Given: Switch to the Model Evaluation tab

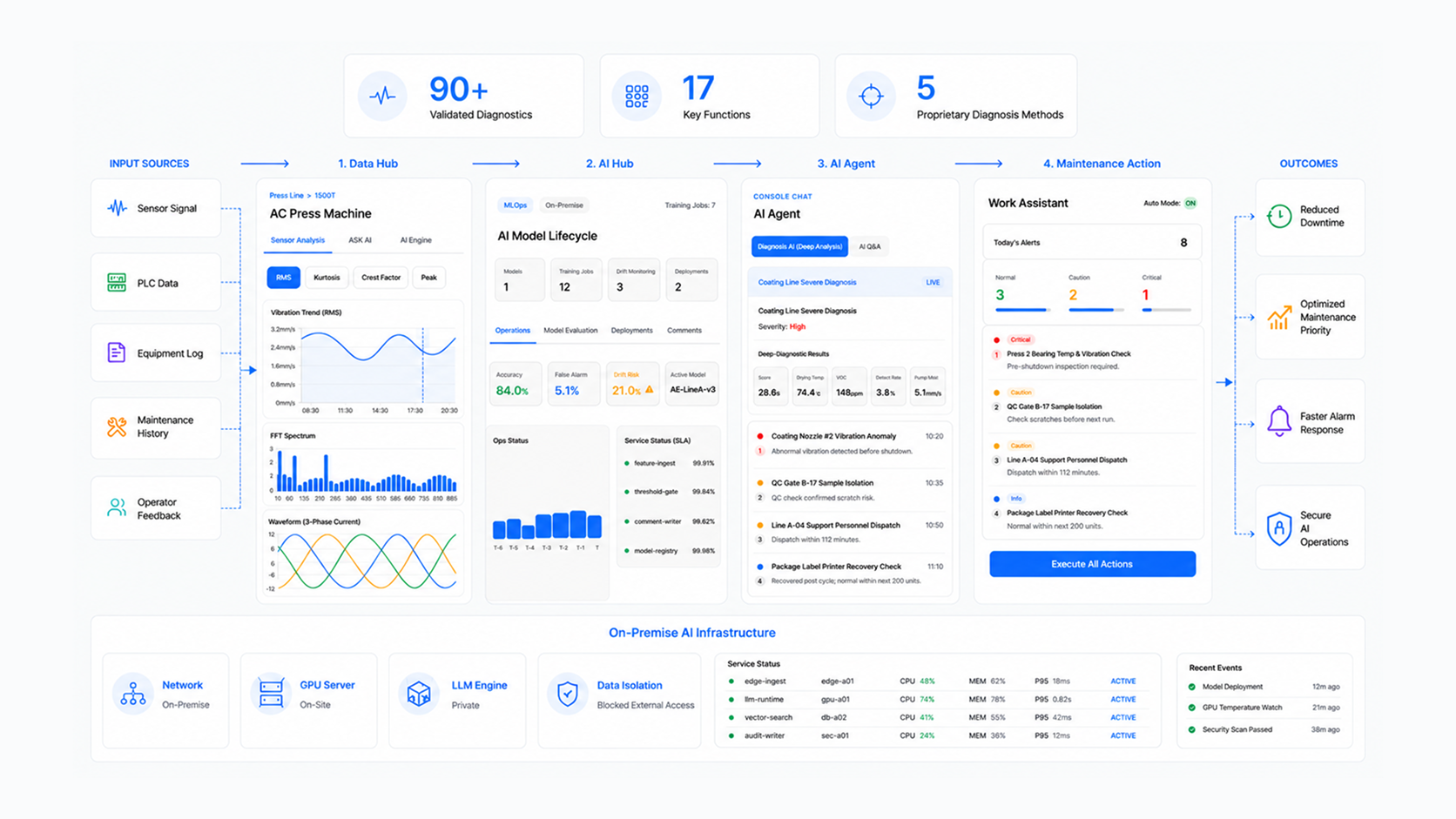Looking at the screenshot, I should pyautogui.click(x=570, y=331).
